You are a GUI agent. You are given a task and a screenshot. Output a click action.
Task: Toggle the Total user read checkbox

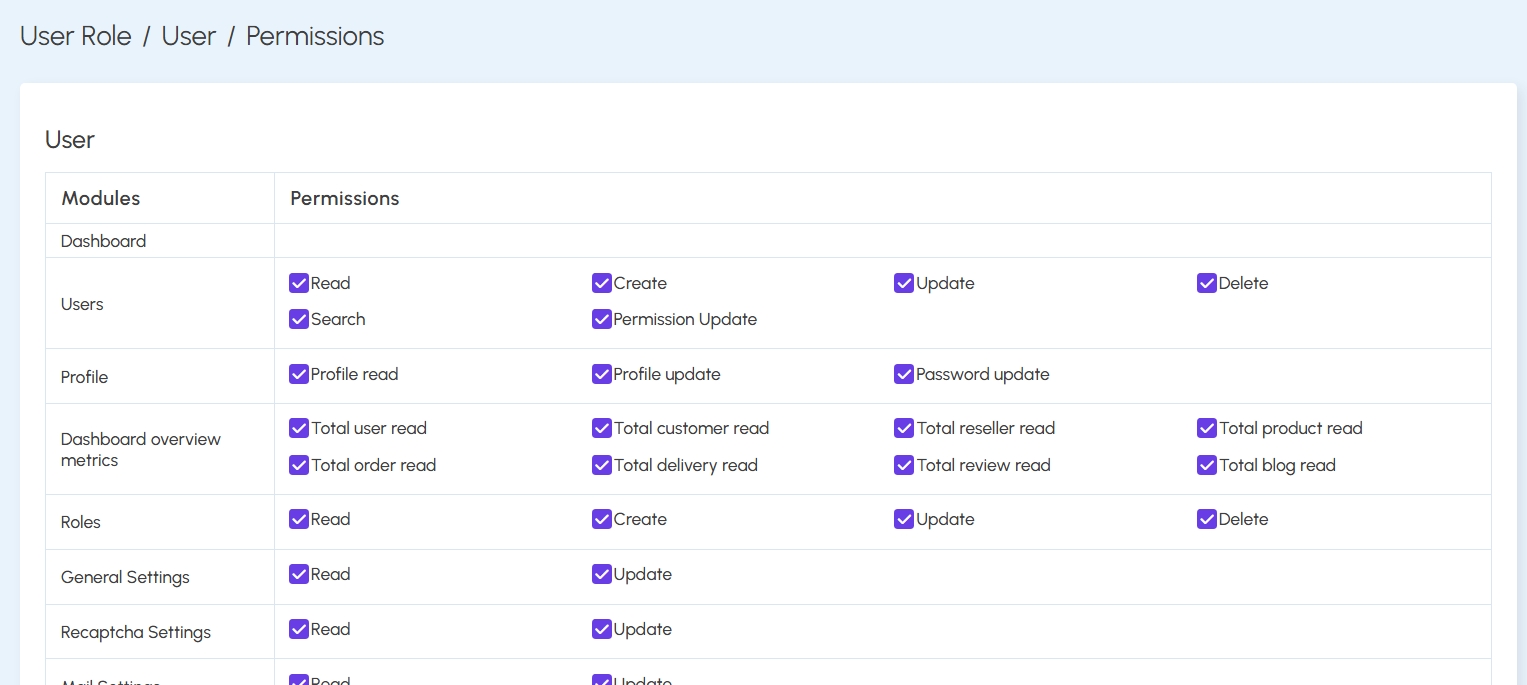pyautogui.click(x=299, y=428)
